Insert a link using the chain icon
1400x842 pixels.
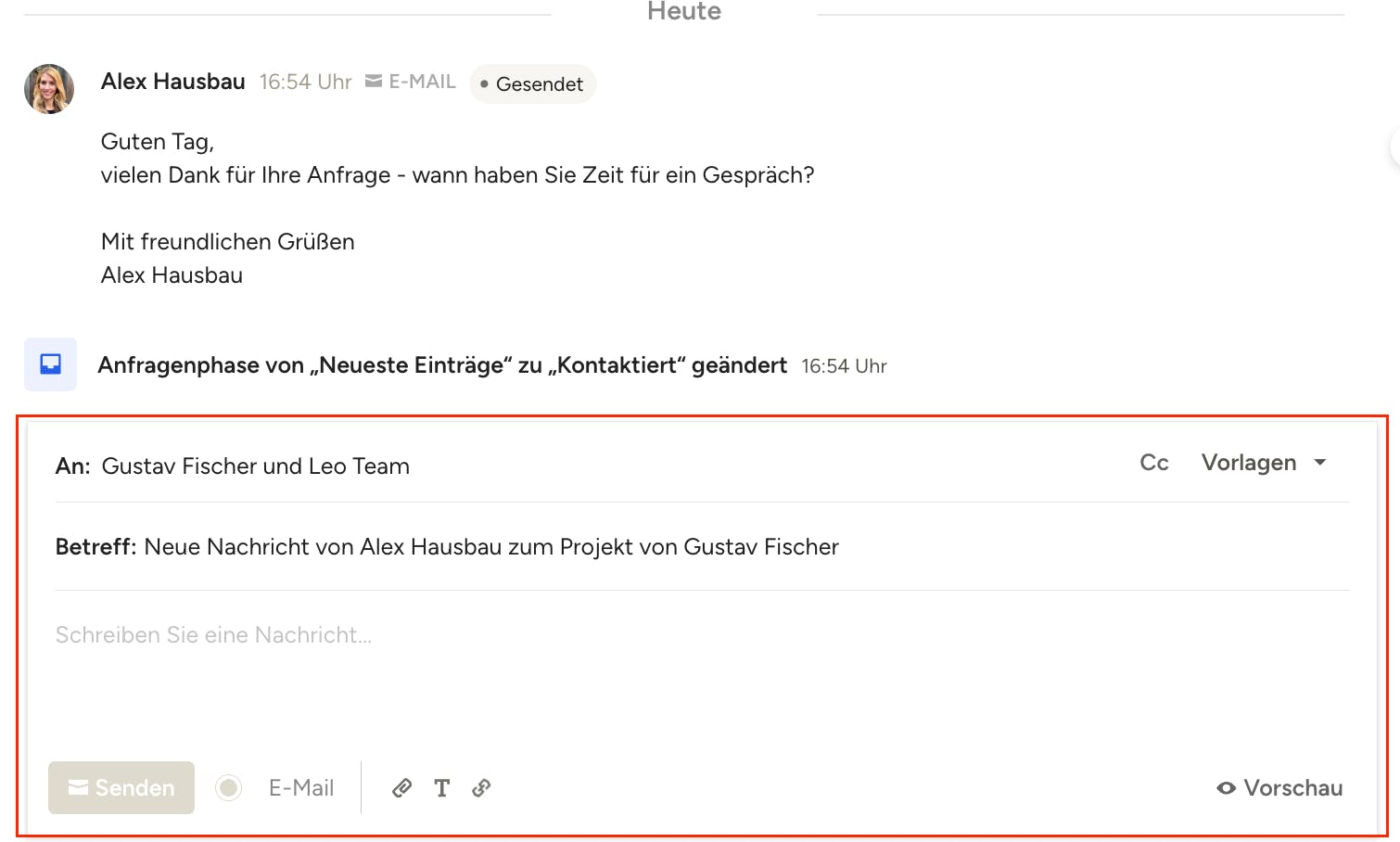(x=481, y=788)
